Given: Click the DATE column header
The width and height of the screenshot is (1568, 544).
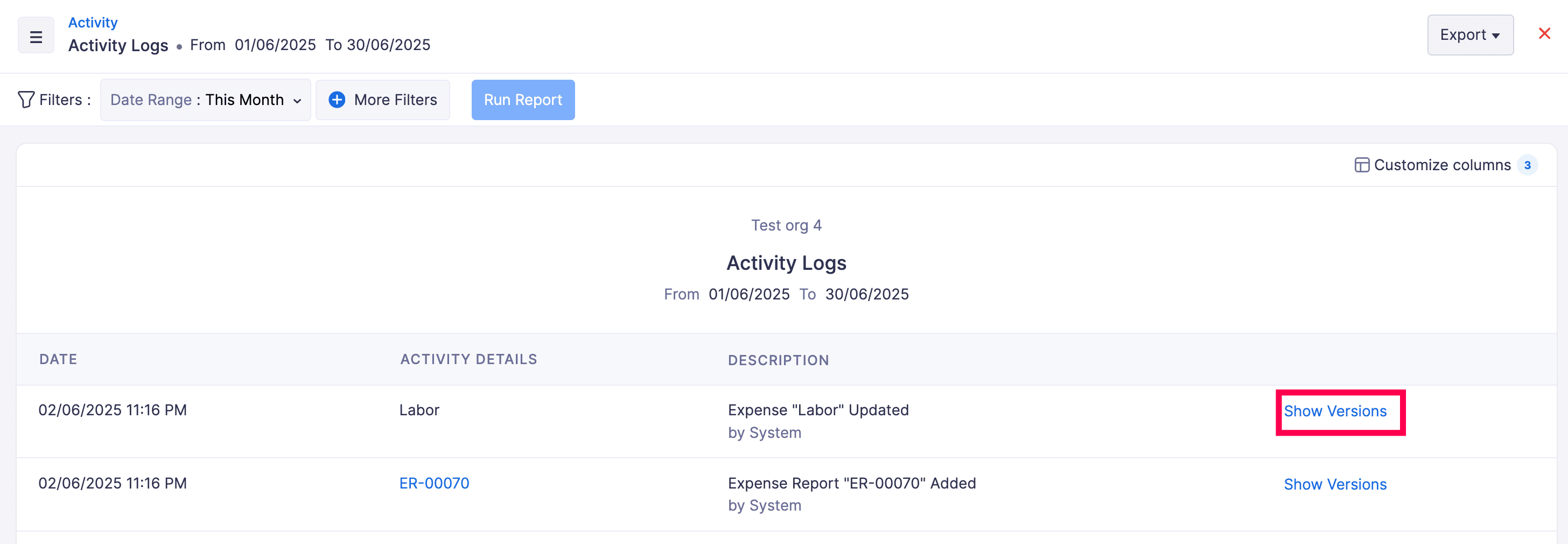Looking at the screenshot, I should click(x=58, y=359).
